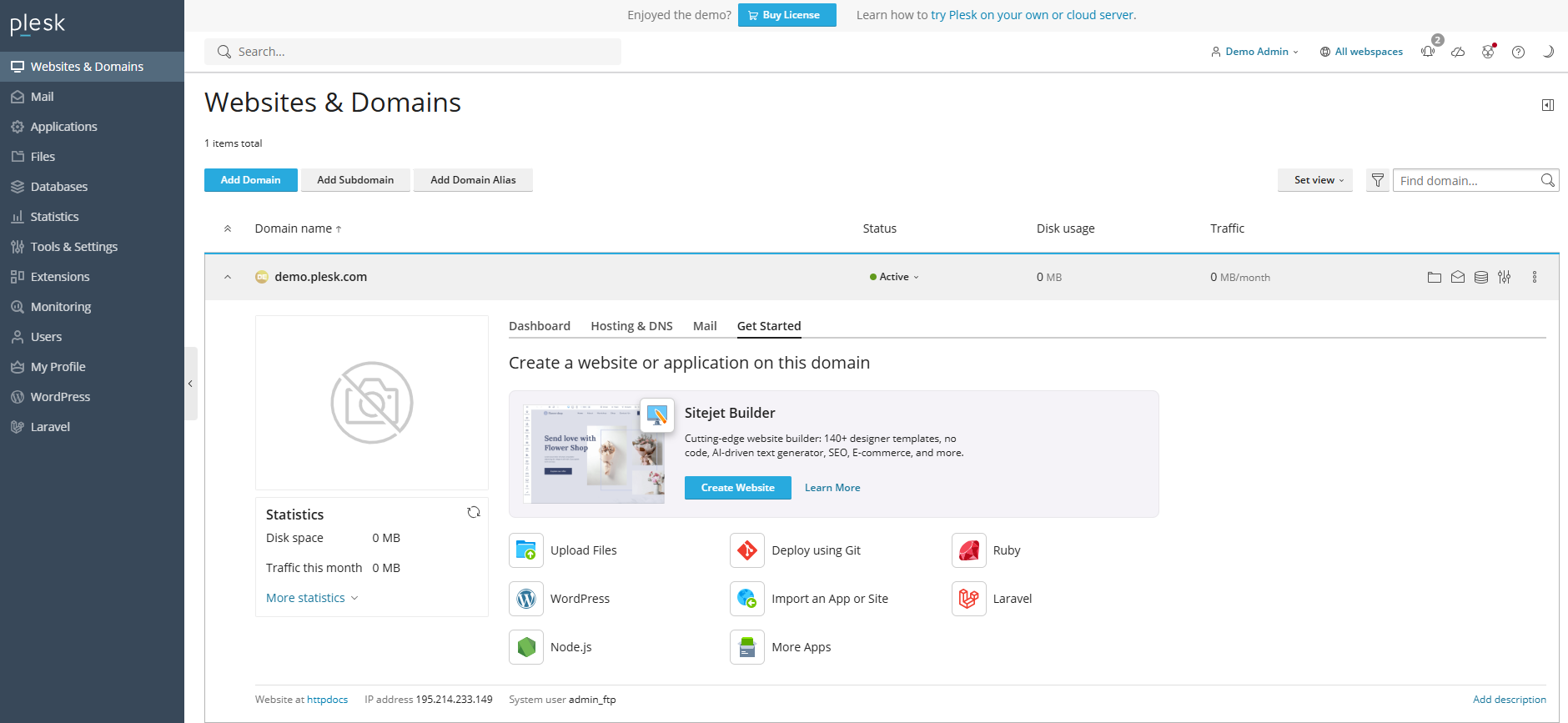Open Websites & Domains in sidebar
The height and width of the screenshot is (723, 1568).
[x=92, y=67]
